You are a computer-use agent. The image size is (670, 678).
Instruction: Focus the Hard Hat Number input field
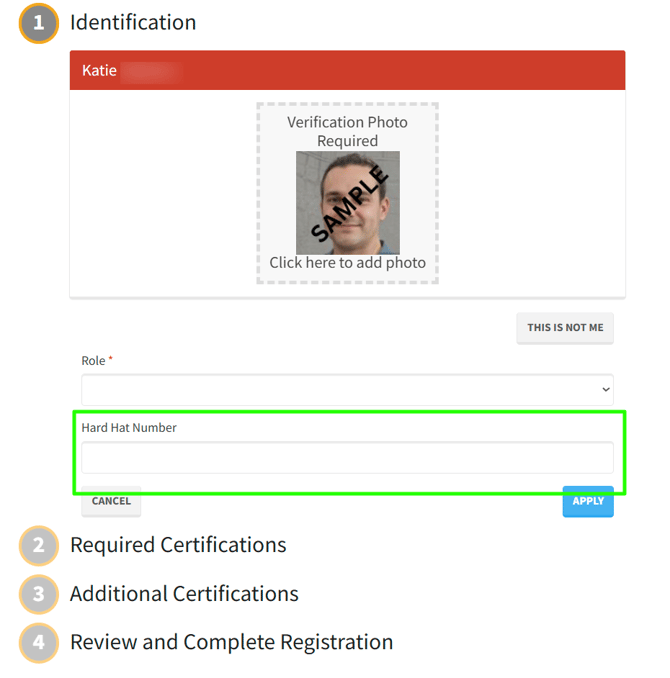[347, 458]
